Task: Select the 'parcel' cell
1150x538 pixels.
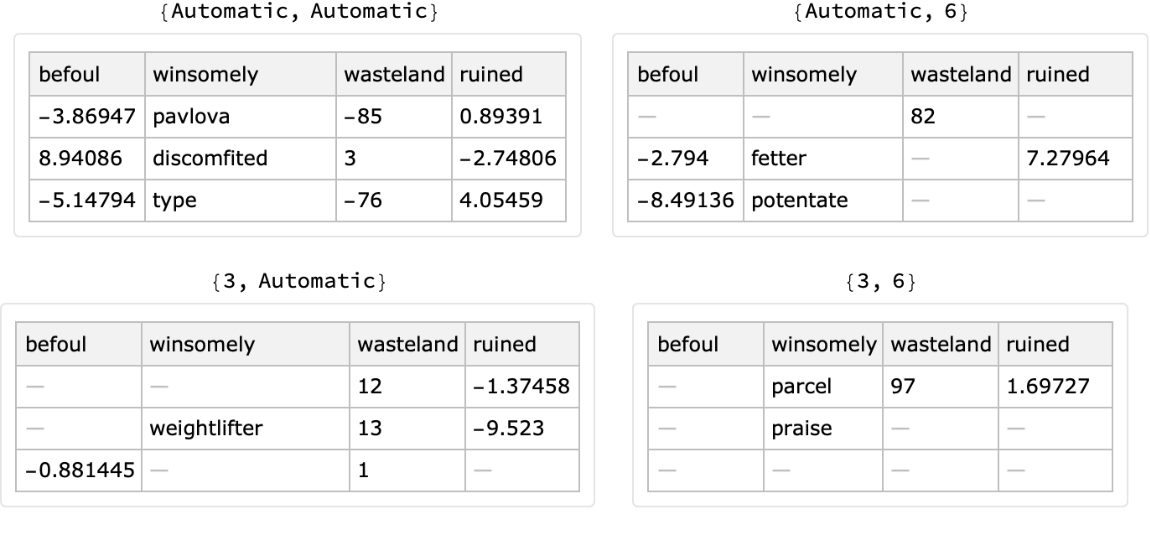Action: coord(795,387)
